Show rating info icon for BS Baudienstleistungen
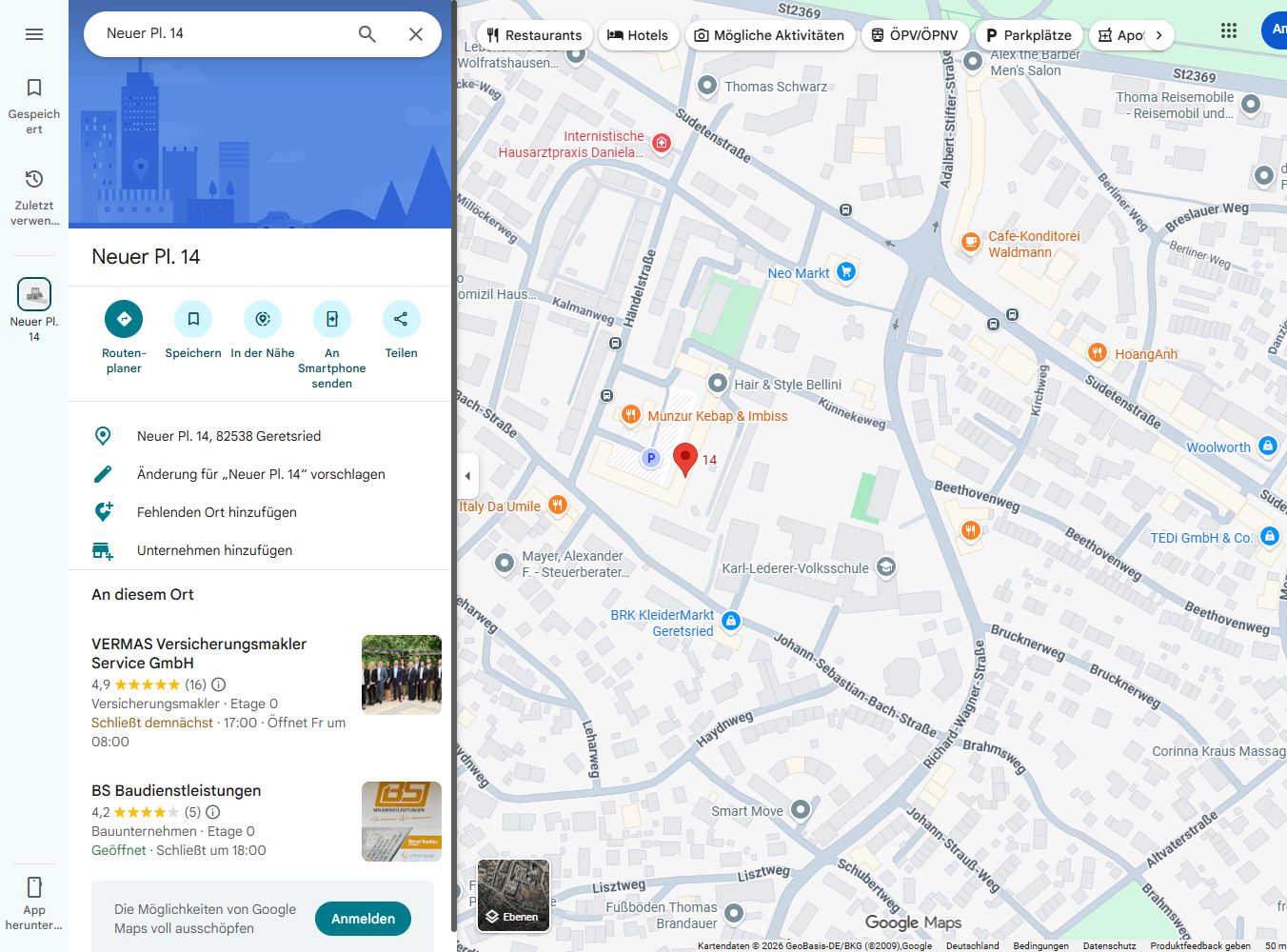 tap(213, 812)
